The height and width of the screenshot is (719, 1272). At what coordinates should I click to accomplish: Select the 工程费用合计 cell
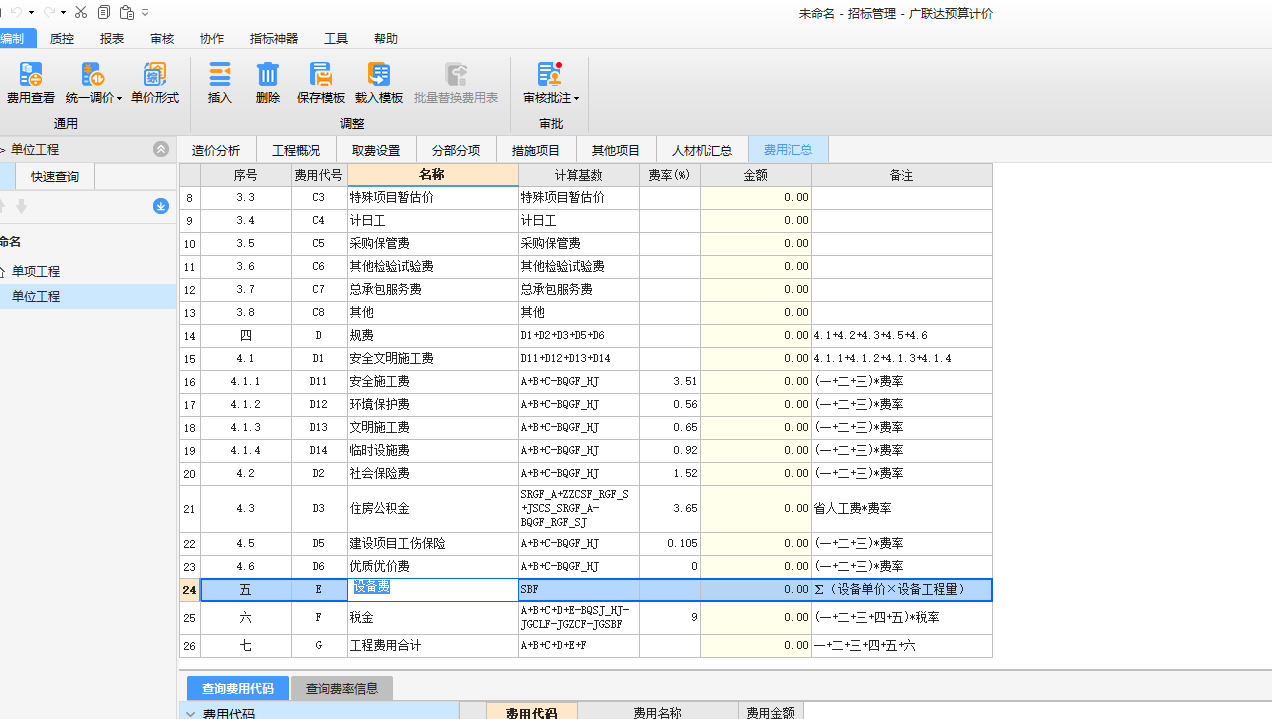click(x=432, y=646)
